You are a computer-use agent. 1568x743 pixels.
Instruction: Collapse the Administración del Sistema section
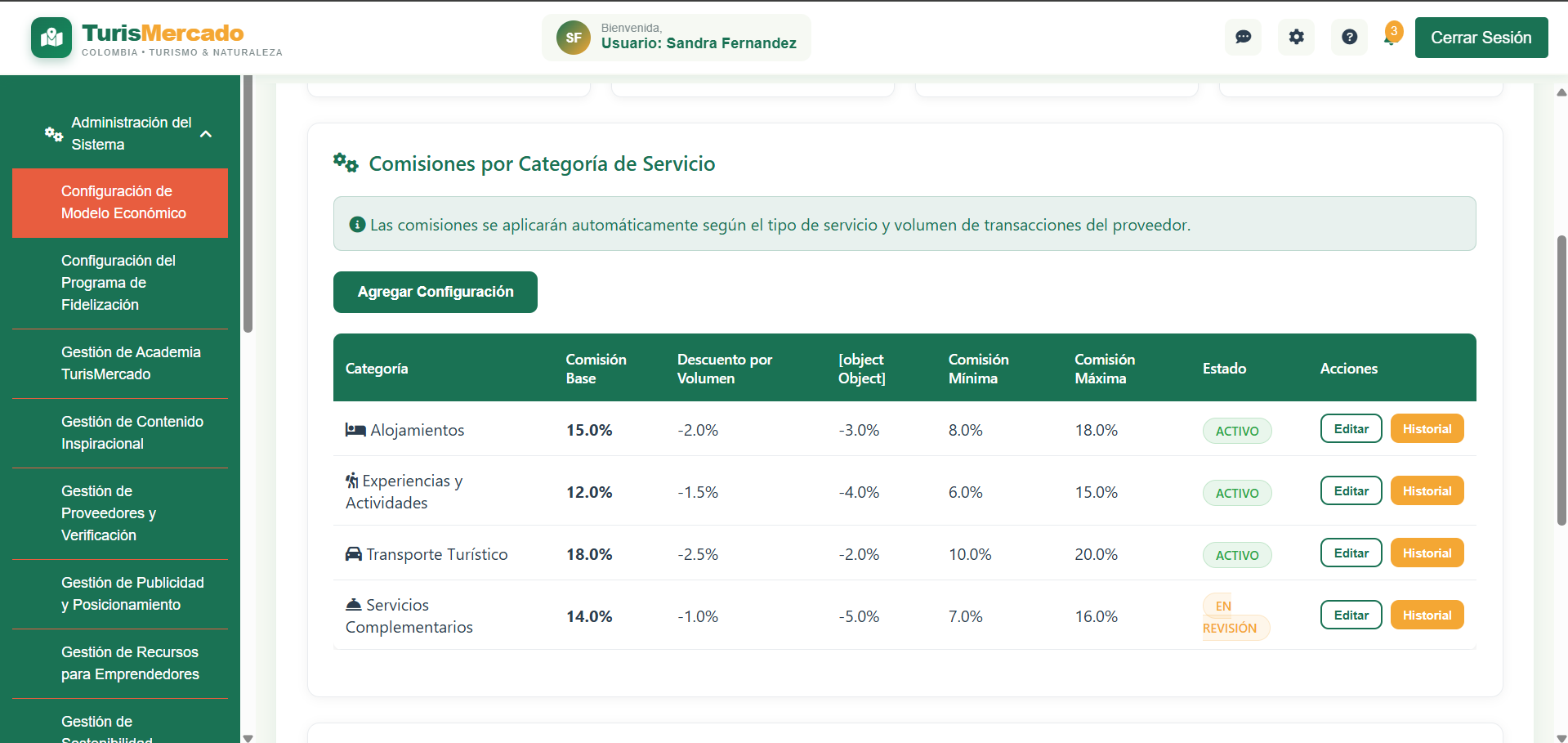205,133
